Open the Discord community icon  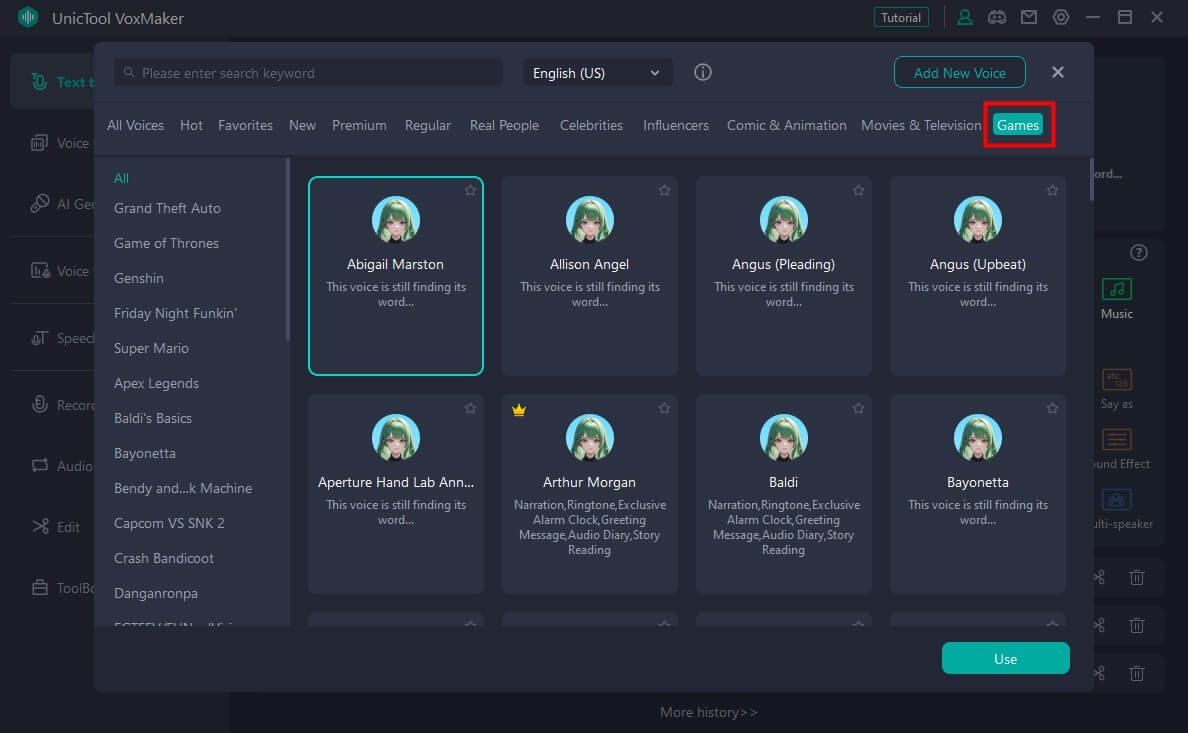[x=996, y=17]
